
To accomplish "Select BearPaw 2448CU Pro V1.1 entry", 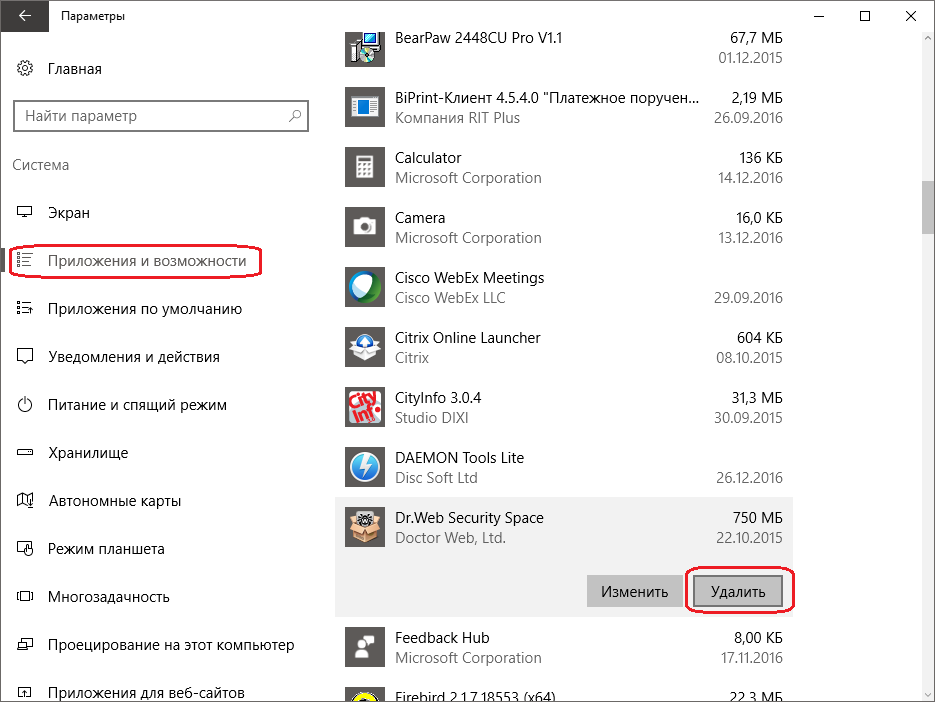I will (x=564, y=48).
